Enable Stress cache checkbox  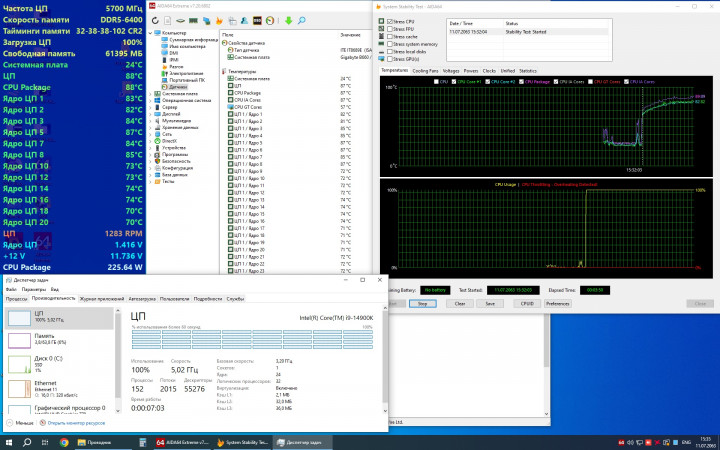pos(390,37)
